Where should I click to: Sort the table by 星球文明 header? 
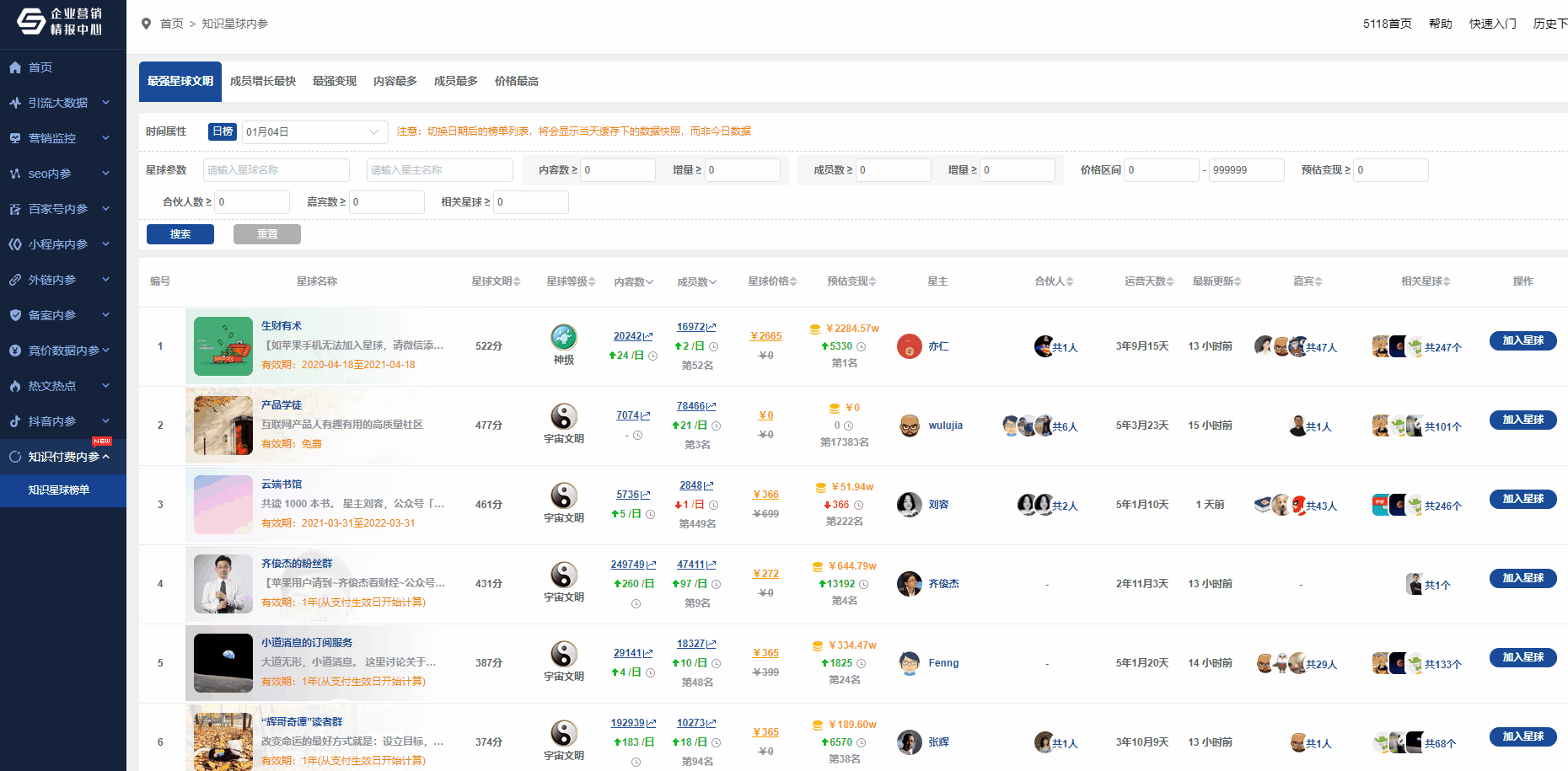496,281
